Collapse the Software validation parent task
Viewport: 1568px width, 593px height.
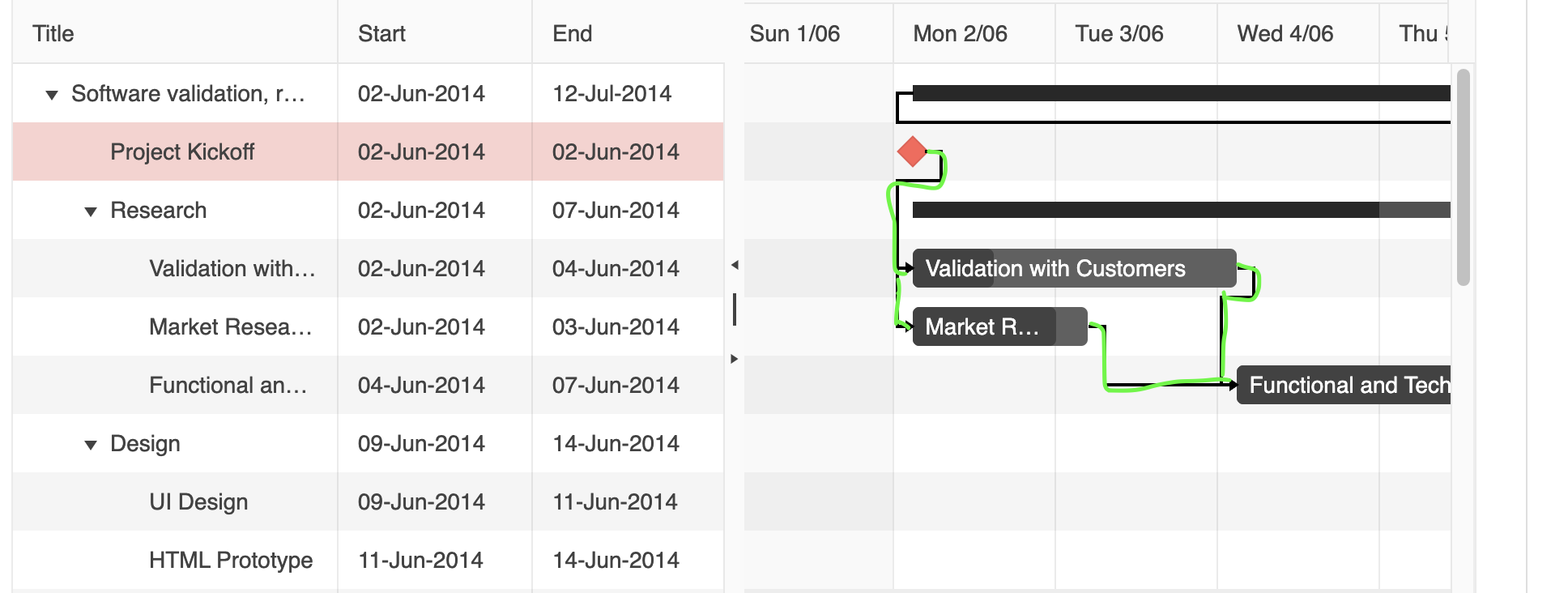pyautogui.click(x=52, y=95)
